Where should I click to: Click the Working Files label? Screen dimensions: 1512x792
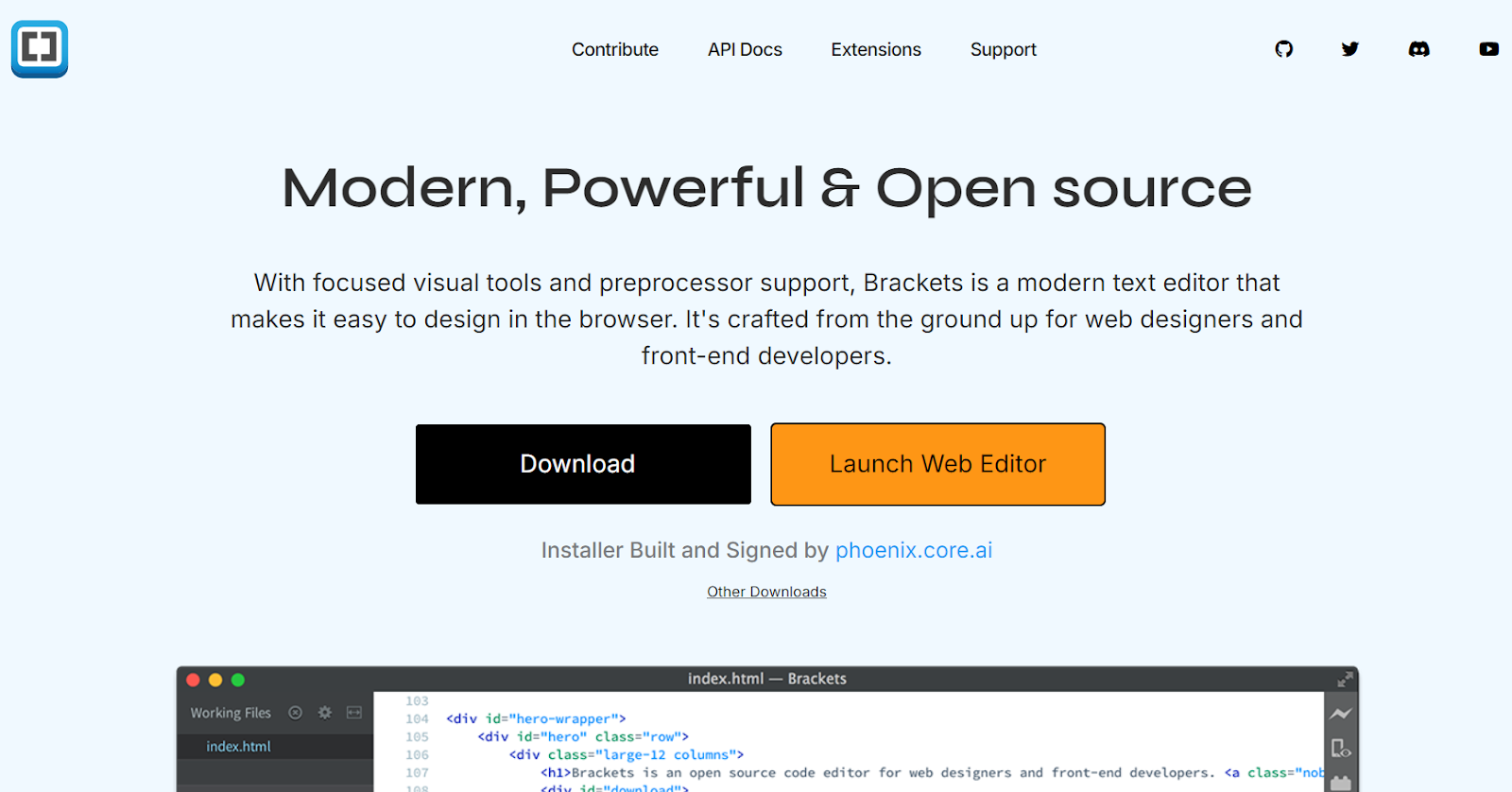point(231,713)
